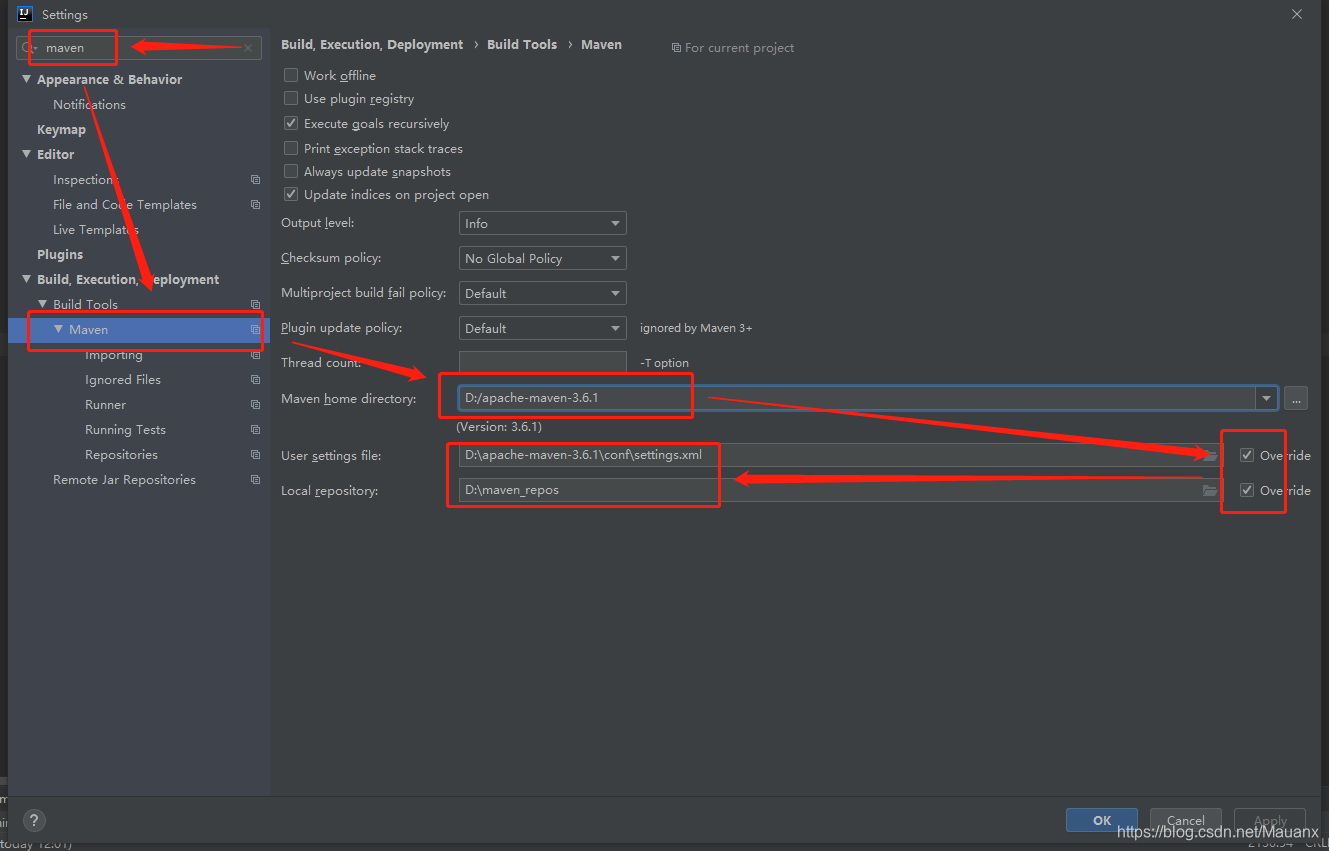
Task: Open the Checksum policy dropdown
Action: [542, 258]
